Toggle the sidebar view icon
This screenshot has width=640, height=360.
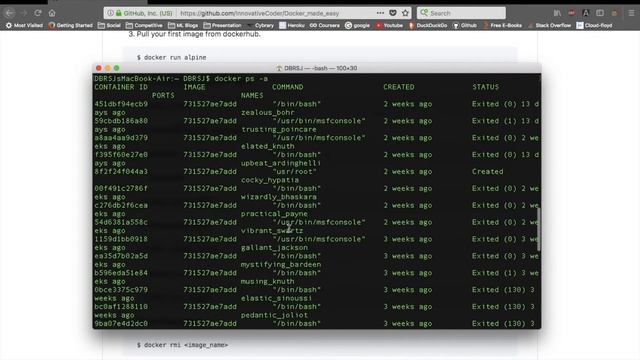[x=600, y=13]
